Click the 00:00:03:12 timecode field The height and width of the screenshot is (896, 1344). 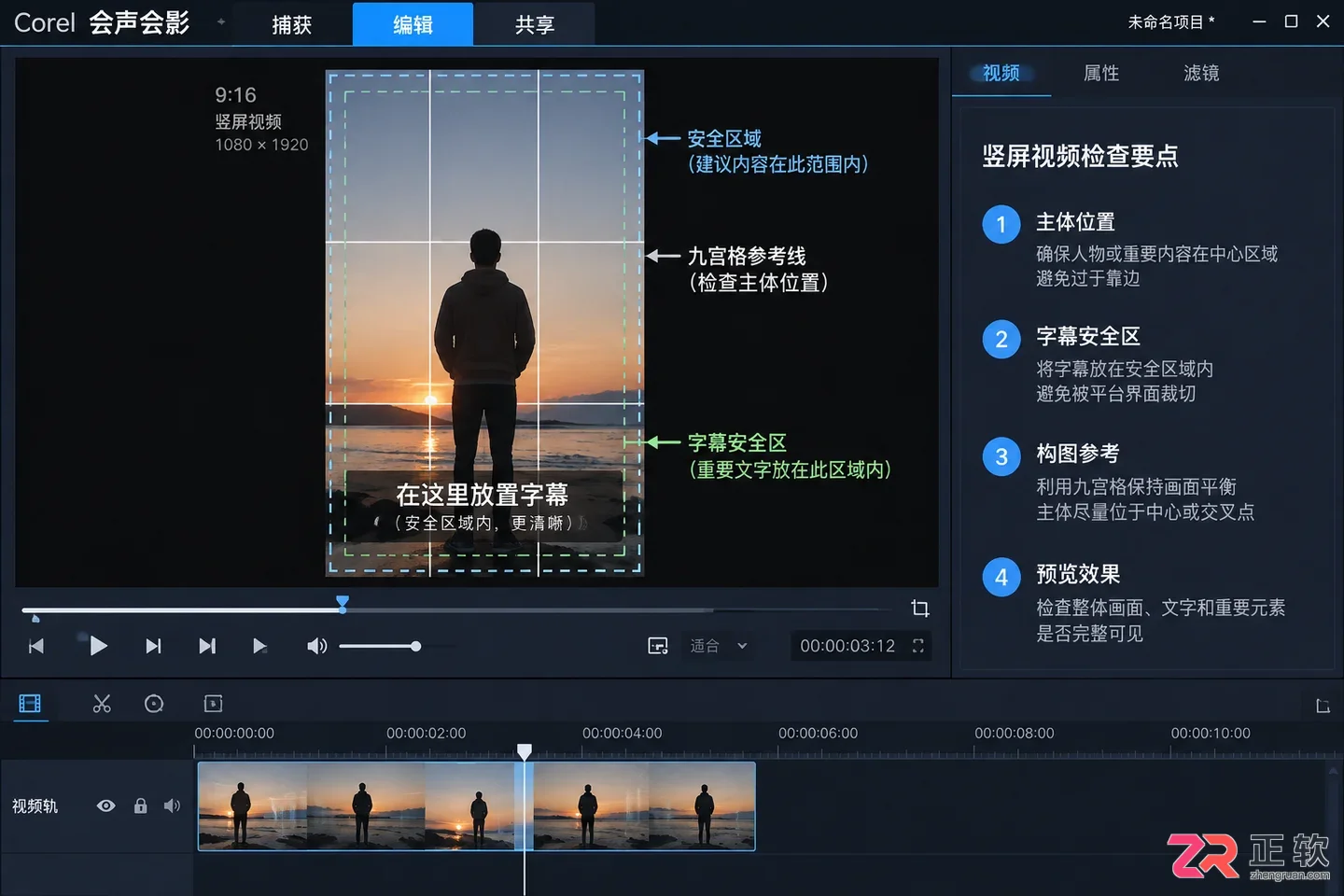tap(847, 646)
